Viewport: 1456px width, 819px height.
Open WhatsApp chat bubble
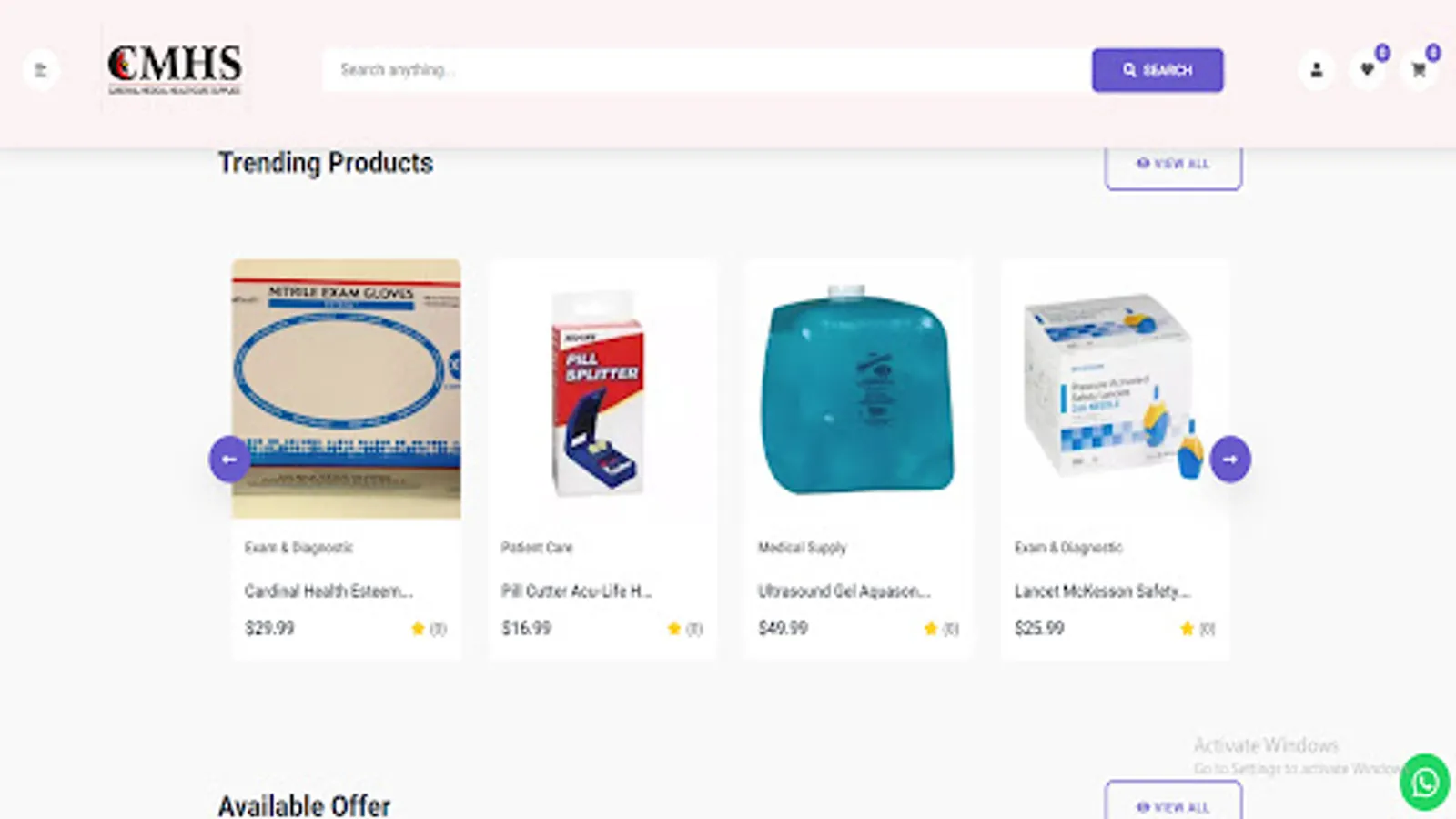click(x=1424, y=782)
